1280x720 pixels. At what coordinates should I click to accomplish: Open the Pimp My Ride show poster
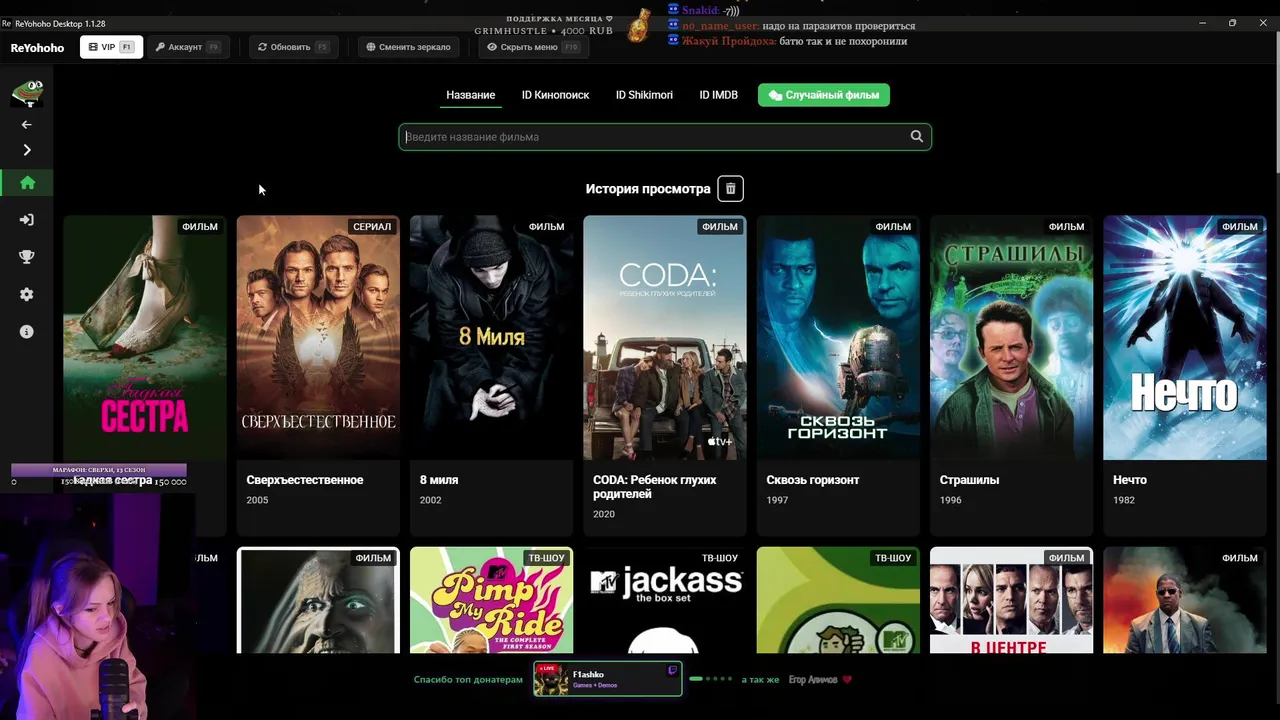491,600
